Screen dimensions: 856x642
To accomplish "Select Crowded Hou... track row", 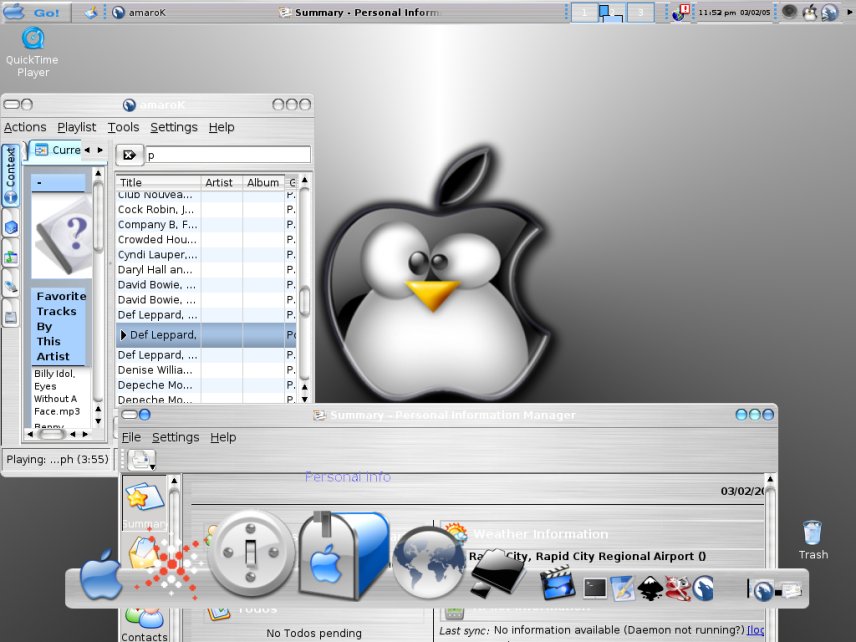I will [206, 240].
